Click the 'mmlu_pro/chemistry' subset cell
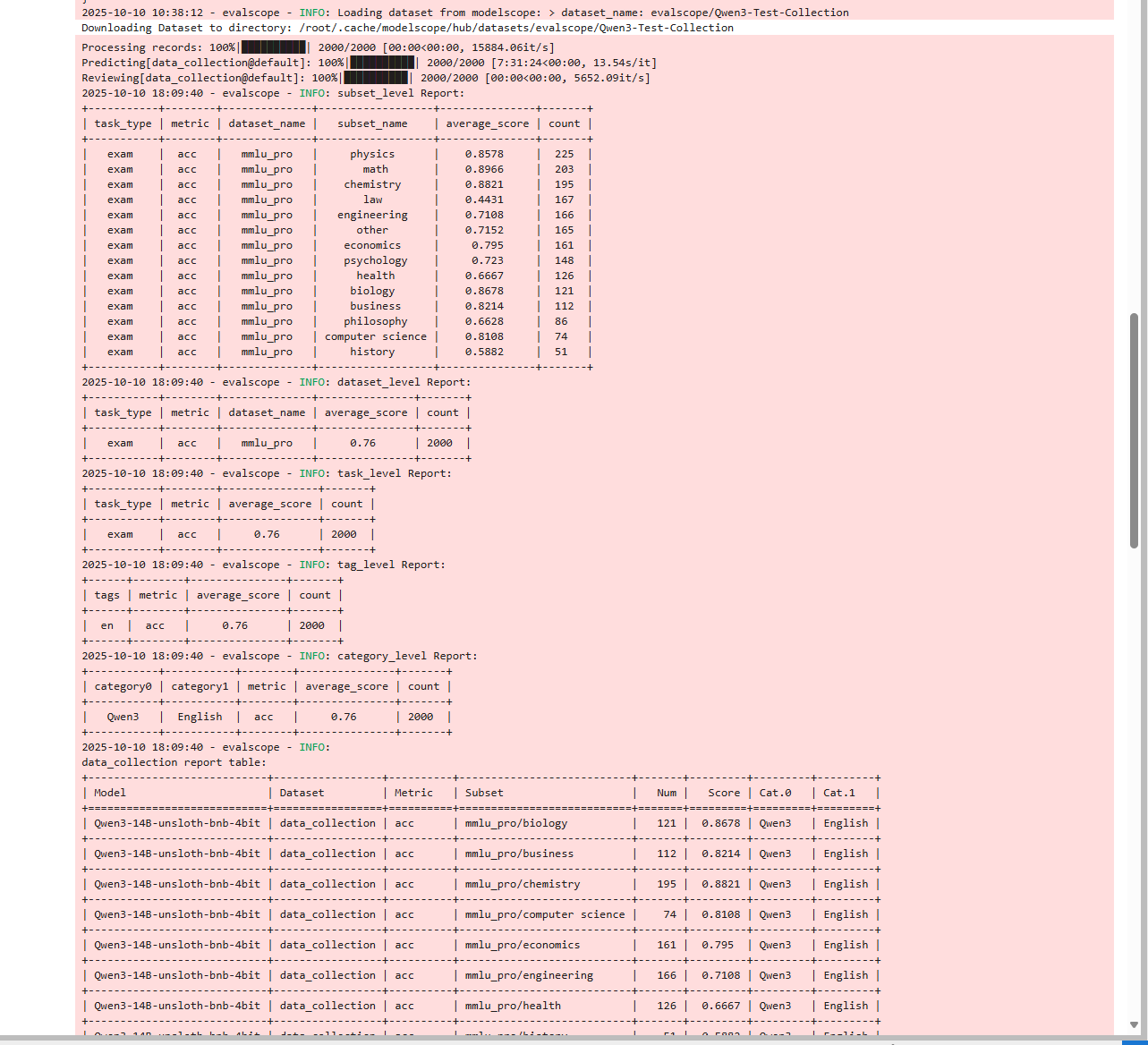This screenshot has height=1045, width=1148. [x=523, y=884]
